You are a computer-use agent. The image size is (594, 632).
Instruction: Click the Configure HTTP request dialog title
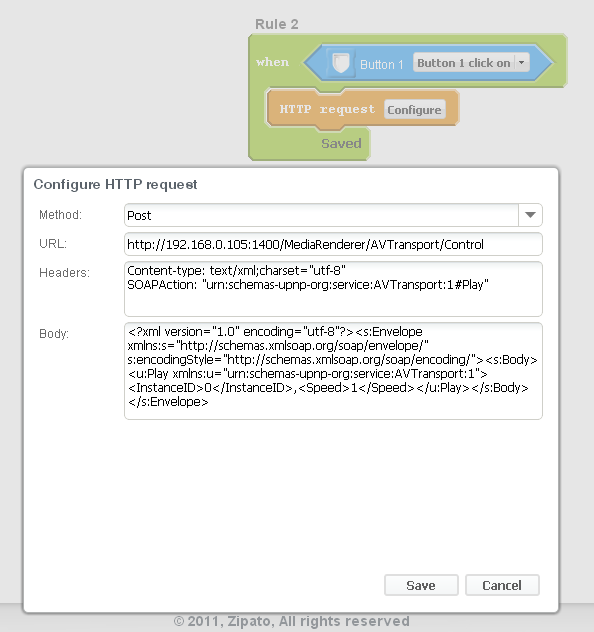[x=116, y=184]
